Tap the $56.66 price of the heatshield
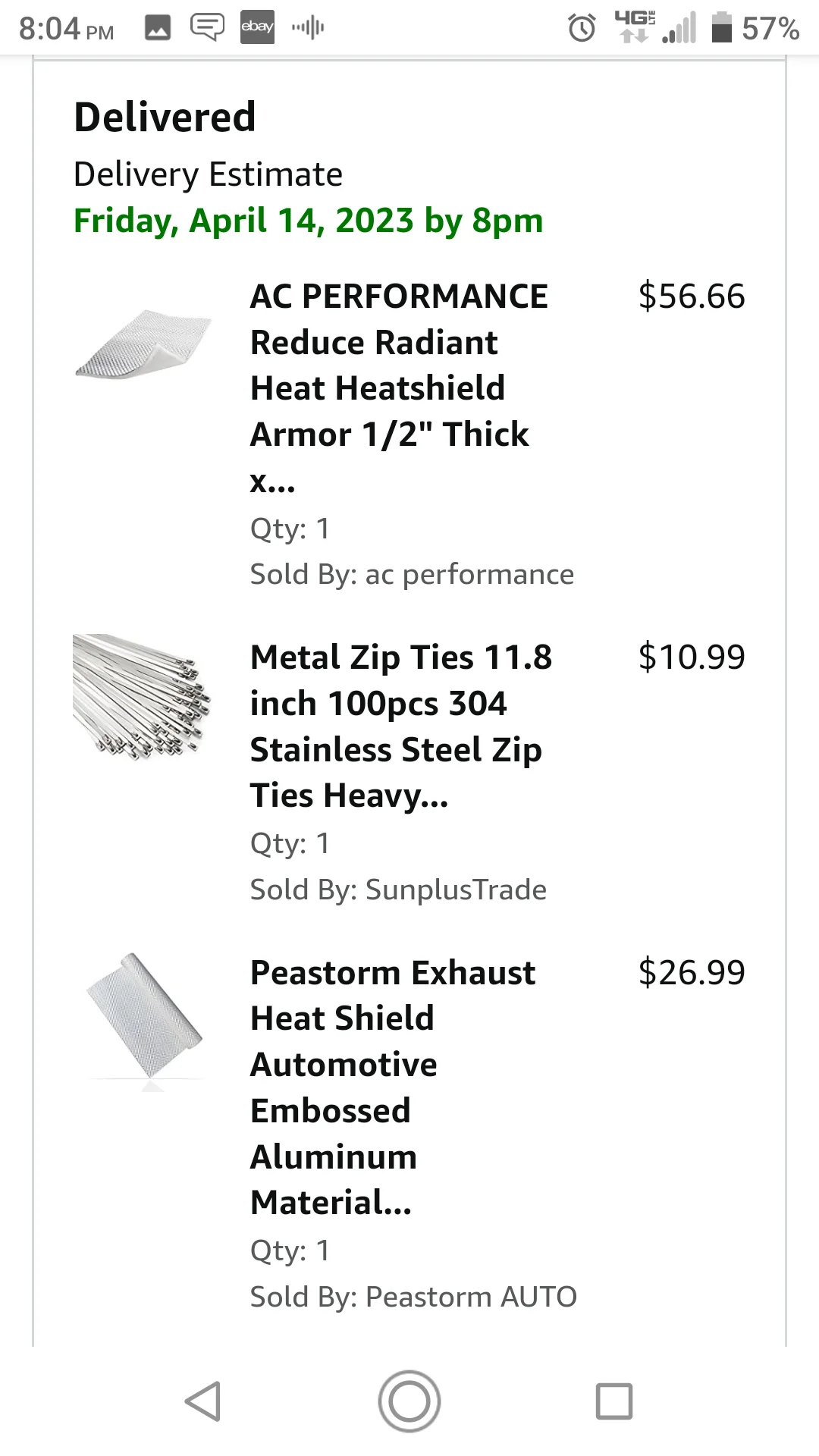The image size is (819, 1456). tap(692, 296)
